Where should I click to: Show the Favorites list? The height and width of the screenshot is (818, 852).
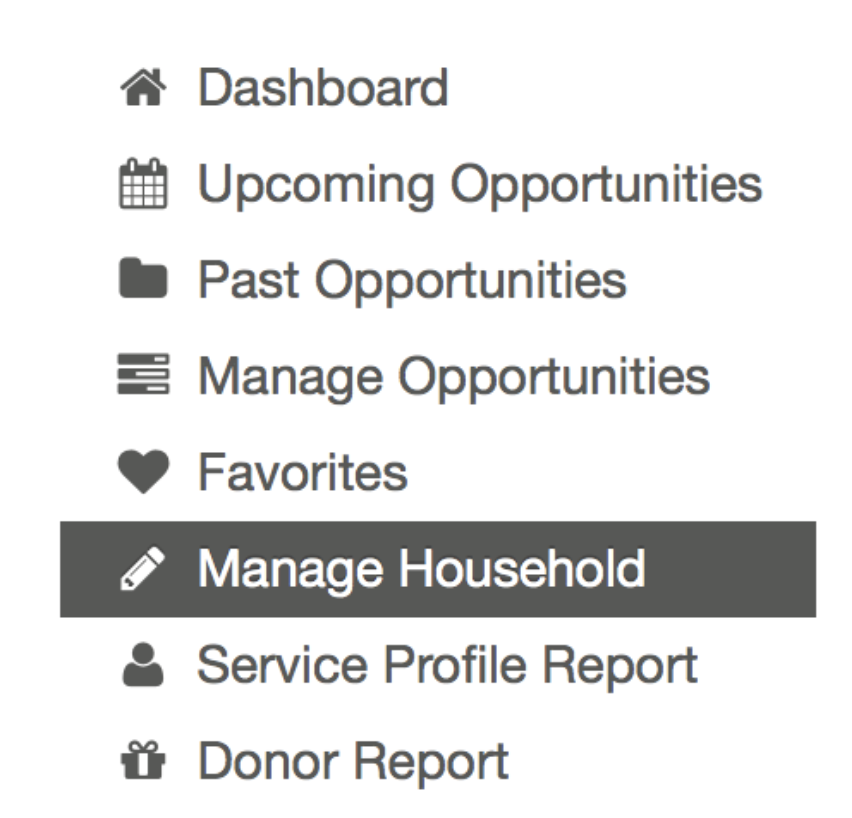pyautogui.click(x=302, y=473)
